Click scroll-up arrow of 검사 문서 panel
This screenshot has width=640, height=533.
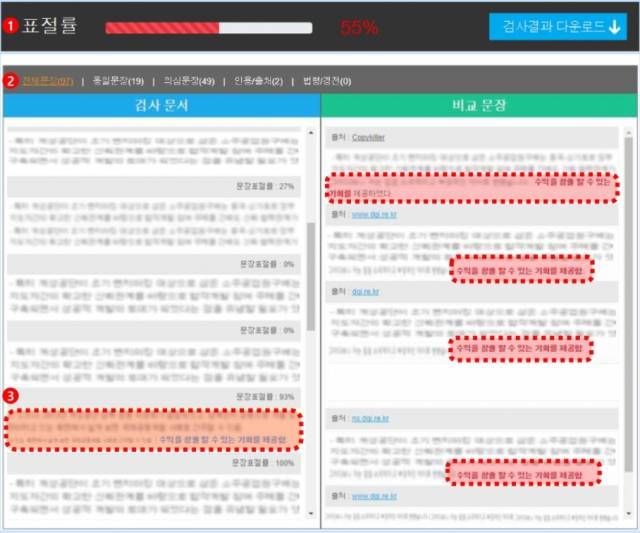pyautogui.click(x=311, y=133)
